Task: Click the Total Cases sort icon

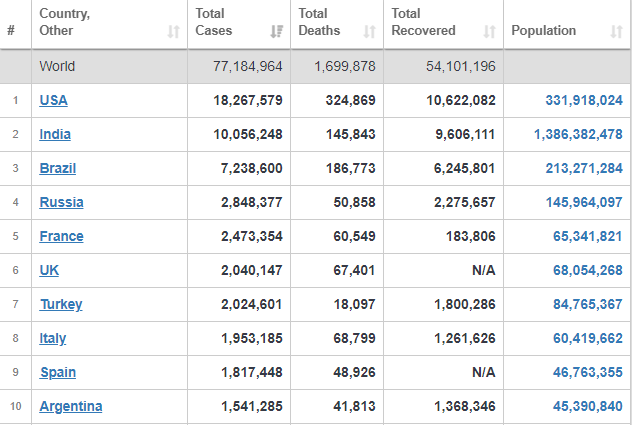Action: point(277,31)
